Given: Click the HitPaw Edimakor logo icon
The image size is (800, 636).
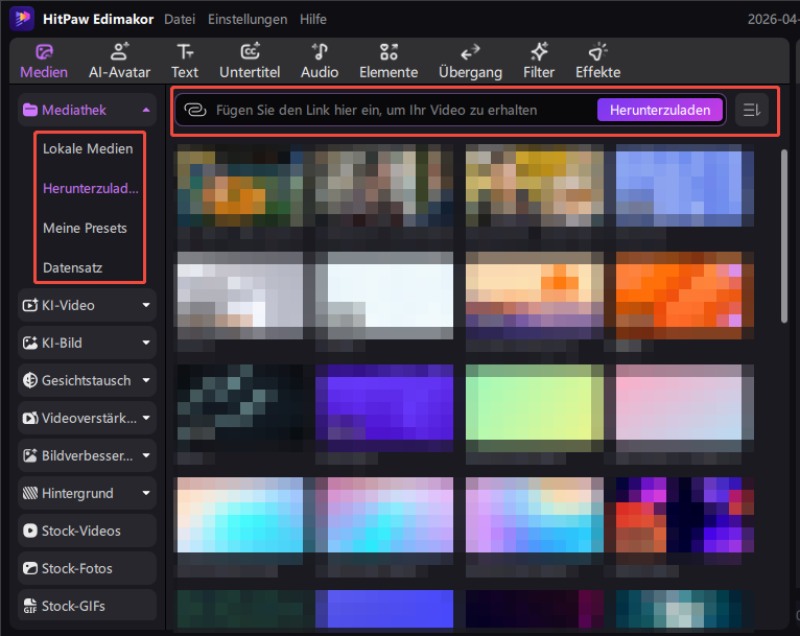Looking at the screenshot, I should [22, 18].
